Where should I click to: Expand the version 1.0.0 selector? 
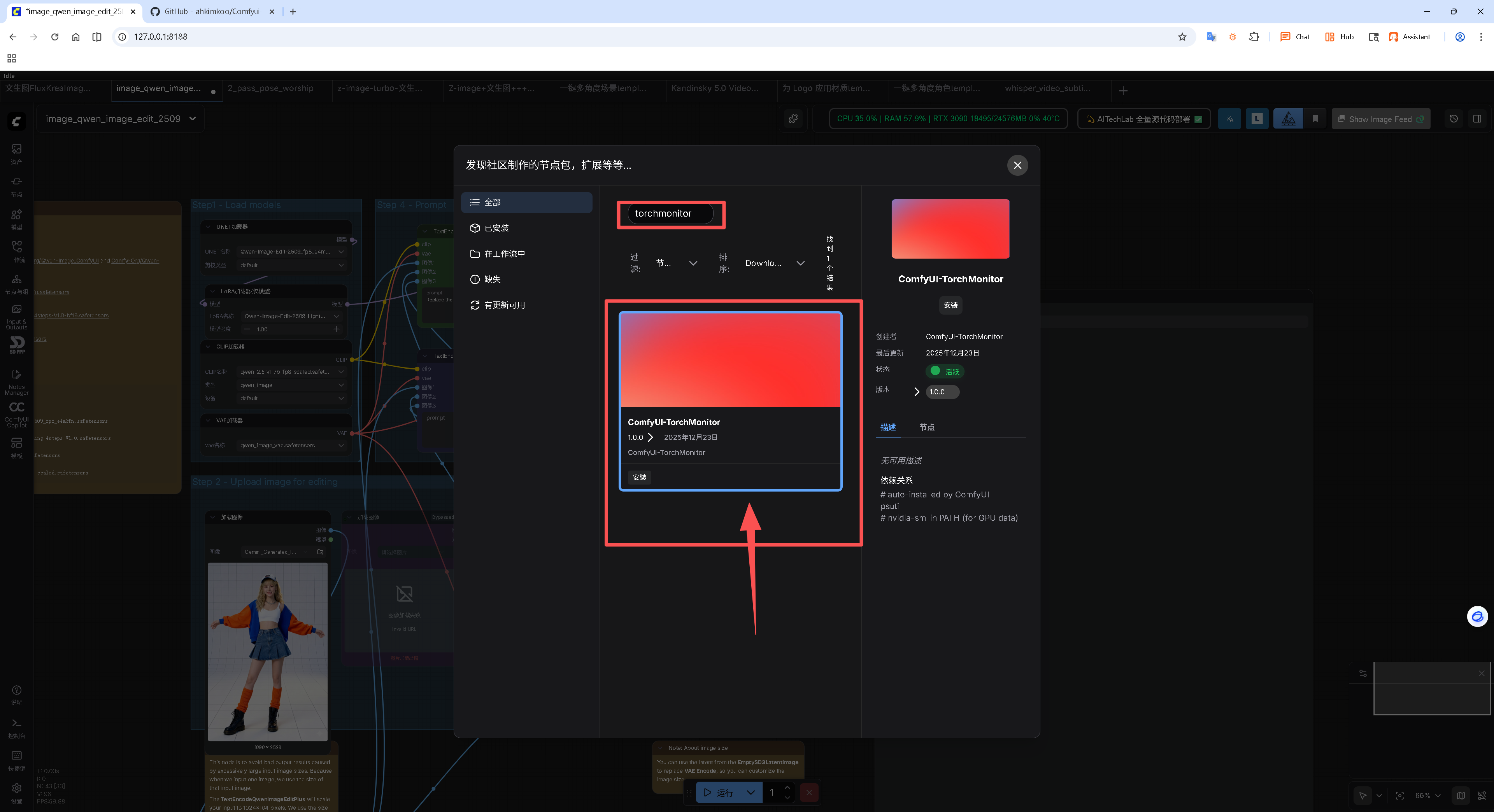pyautogui.click(x=941, y=392)
